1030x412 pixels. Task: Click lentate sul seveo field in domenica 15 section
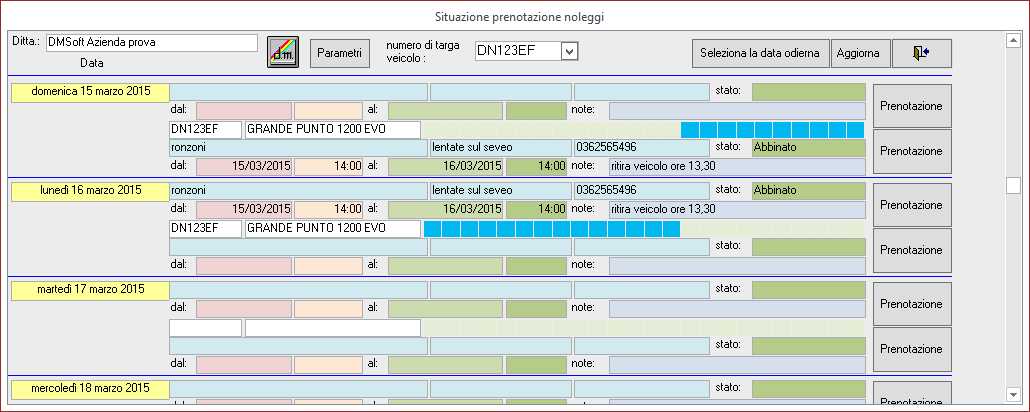501,148
